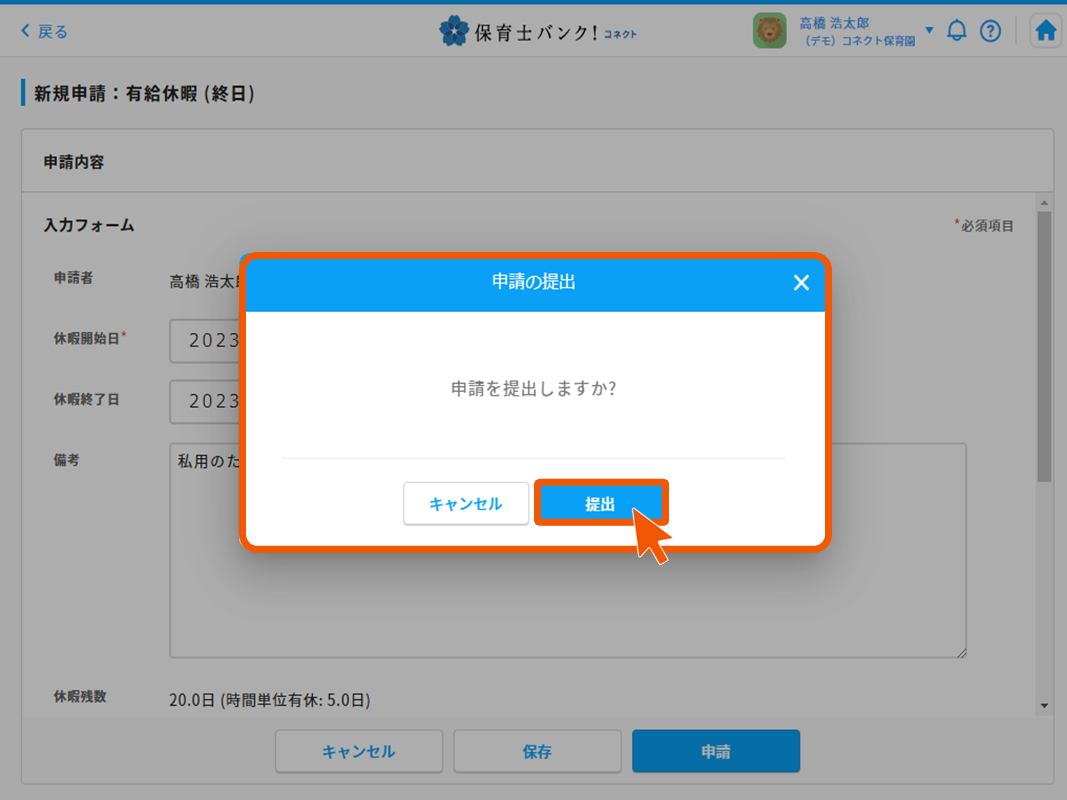Select the 休暇終了日 date field

pyautogui.click(x=205, y=401)
